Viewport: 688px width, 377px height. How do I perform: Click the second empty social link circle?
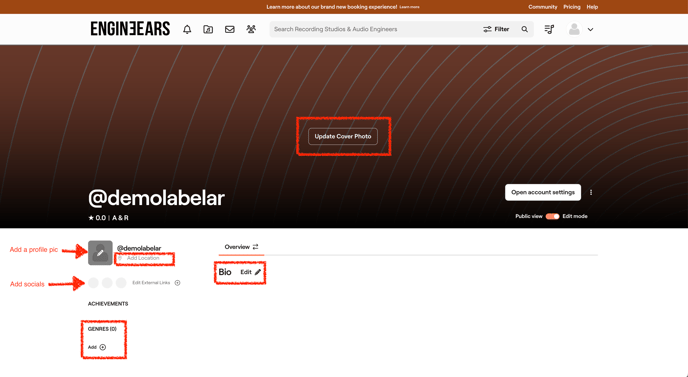coord(107,283)
